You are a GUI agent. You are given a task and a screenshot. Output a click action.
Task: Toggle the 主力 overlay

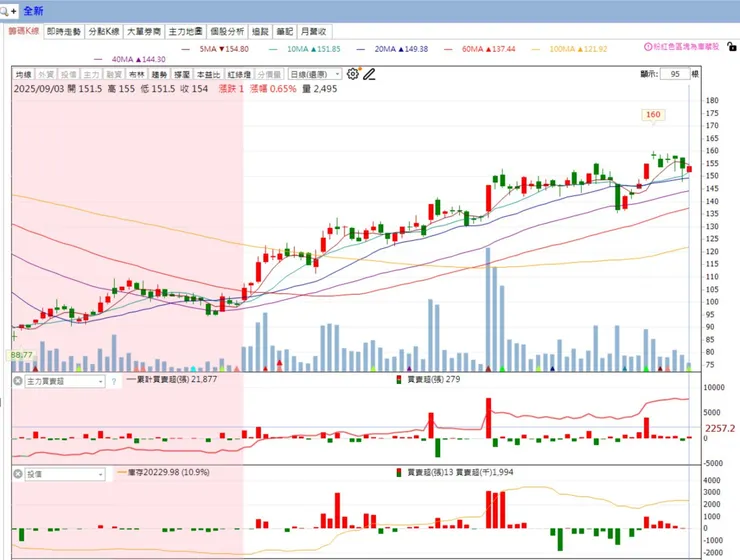(x=91, y=75)
